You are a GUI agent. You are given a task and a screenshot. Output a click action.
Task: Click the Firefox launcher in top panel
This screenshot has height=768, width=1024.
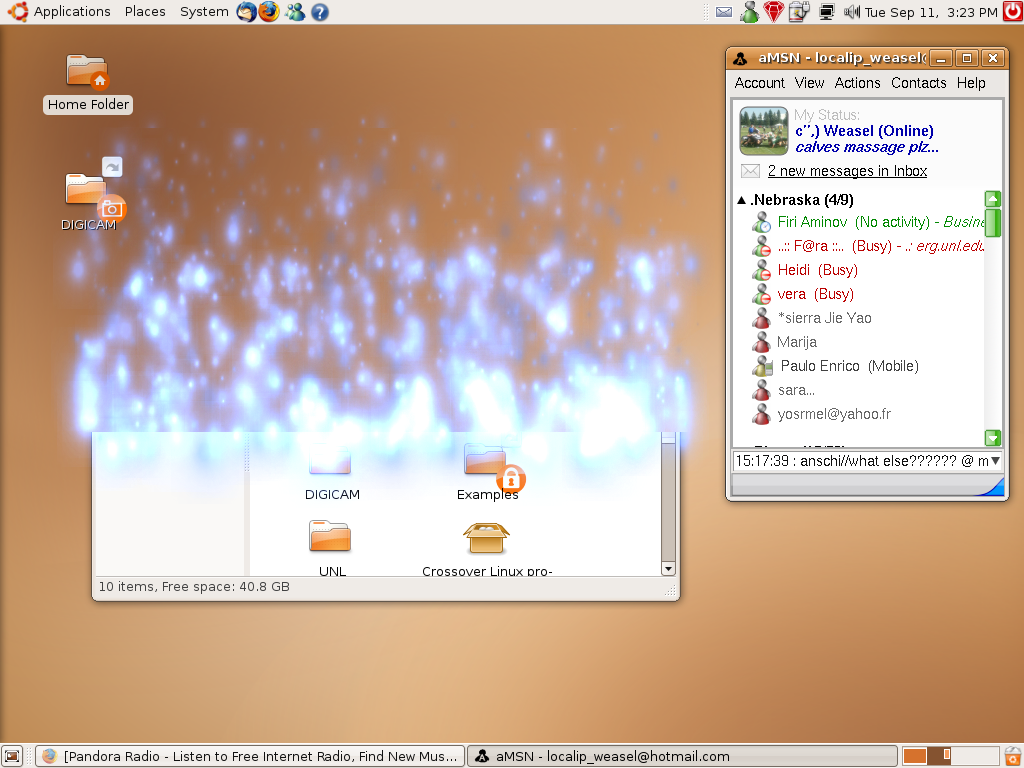(x=269, y=12)
